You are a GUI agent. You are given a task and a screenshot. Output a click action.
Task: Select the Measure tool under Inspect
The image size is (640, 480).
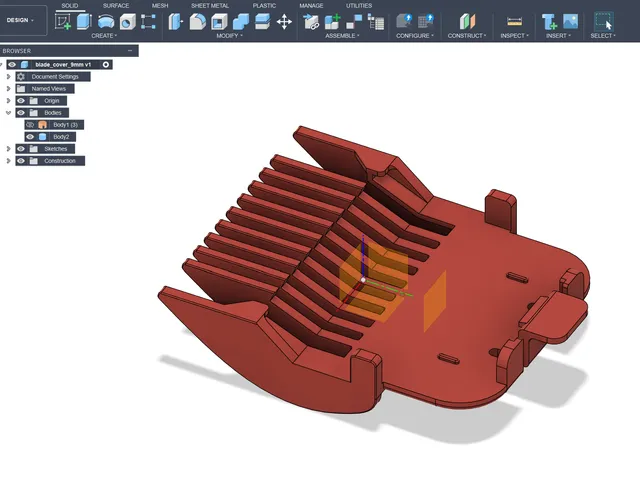pos(514,21)
